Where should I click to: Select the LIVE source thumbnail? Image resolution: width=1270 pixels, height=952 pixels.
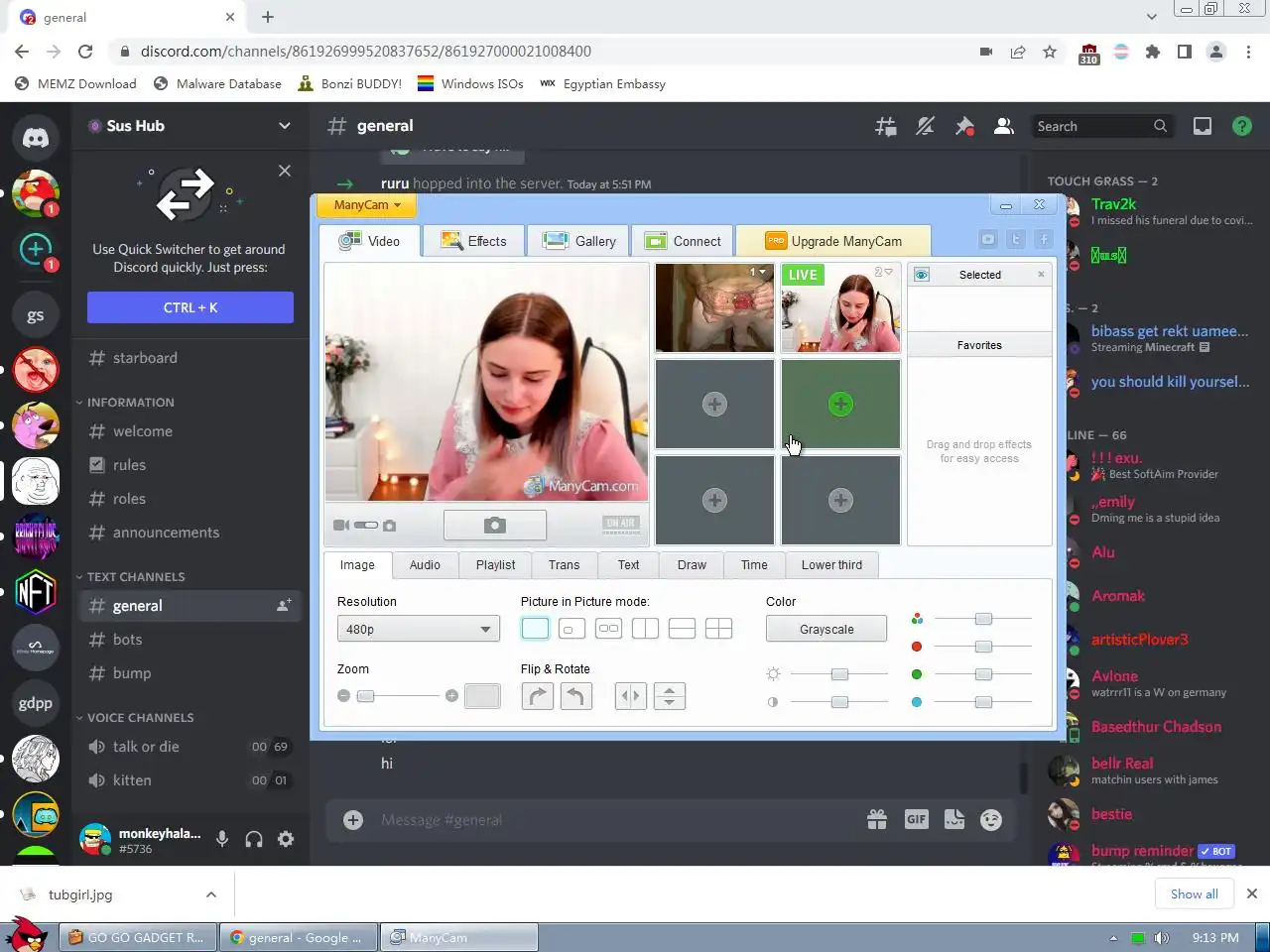tap(840, 307)
